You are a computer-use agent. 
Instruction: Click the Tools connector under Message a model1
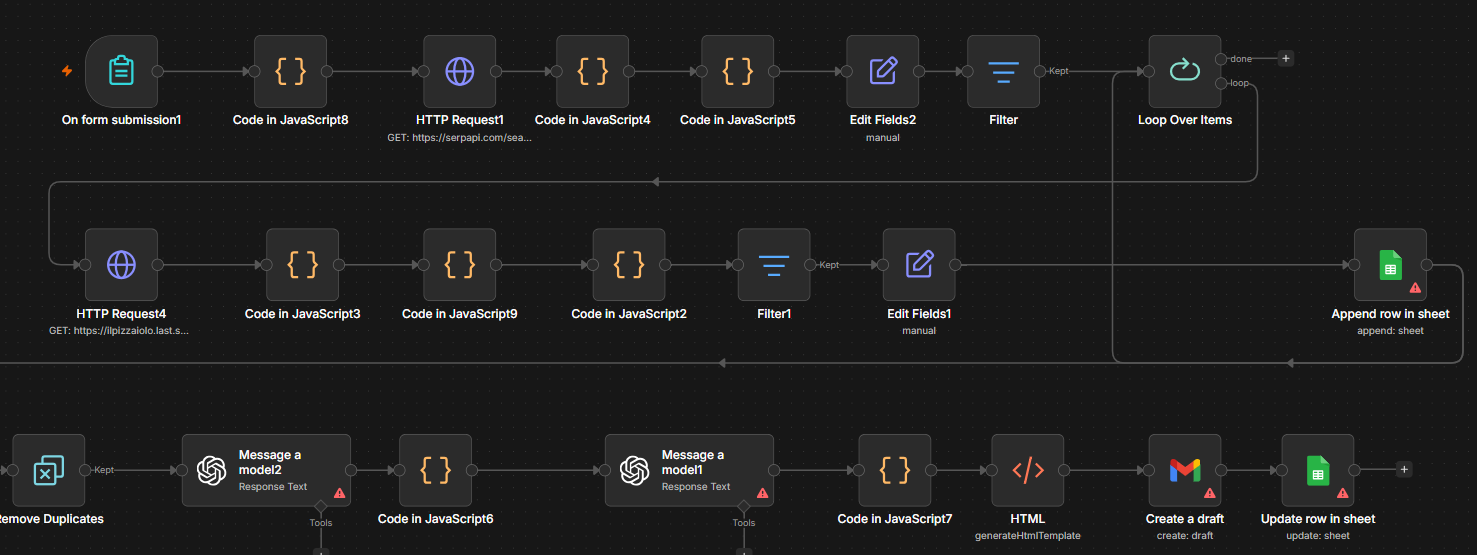pos(743,507)
